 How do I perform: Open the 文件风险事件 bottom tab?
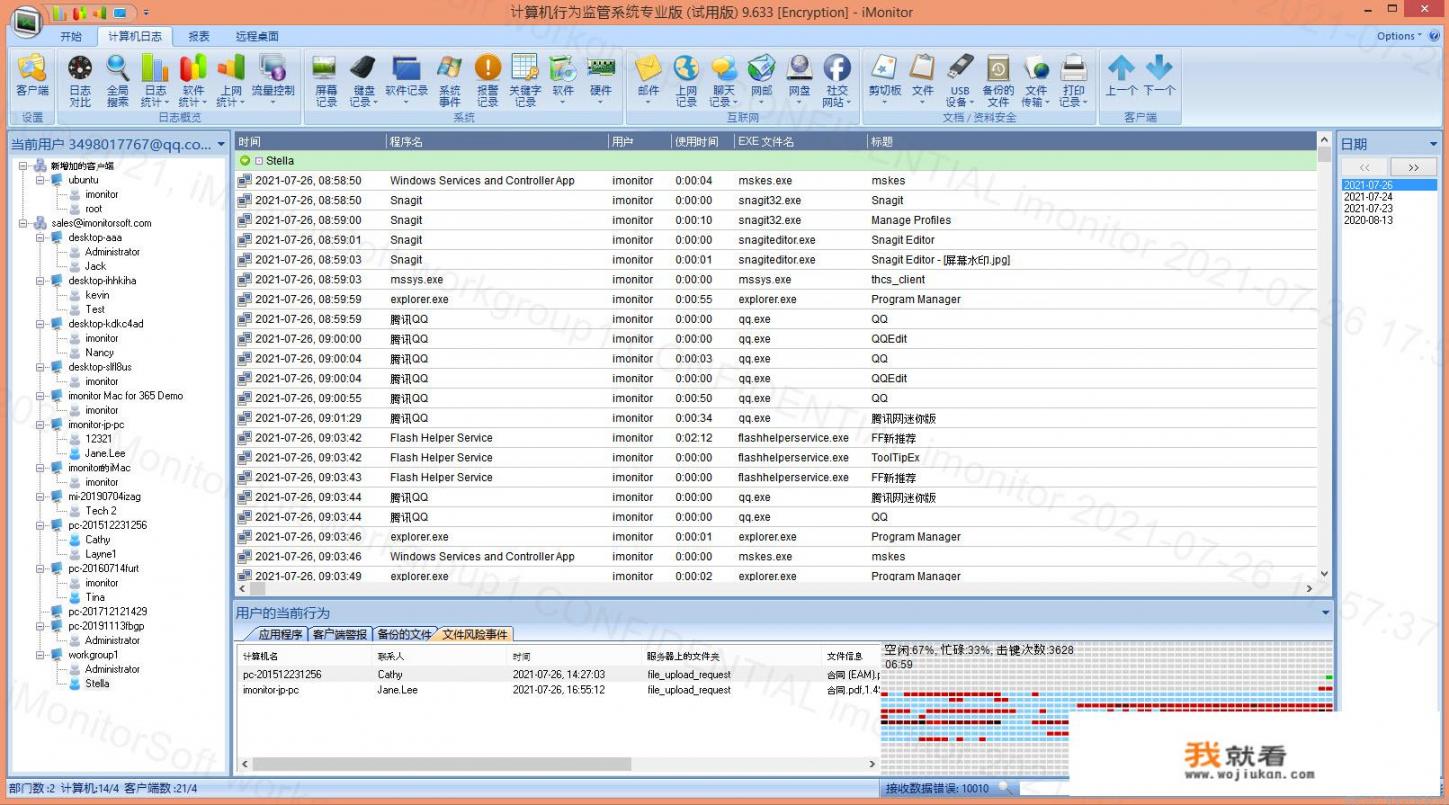[475, 634]
